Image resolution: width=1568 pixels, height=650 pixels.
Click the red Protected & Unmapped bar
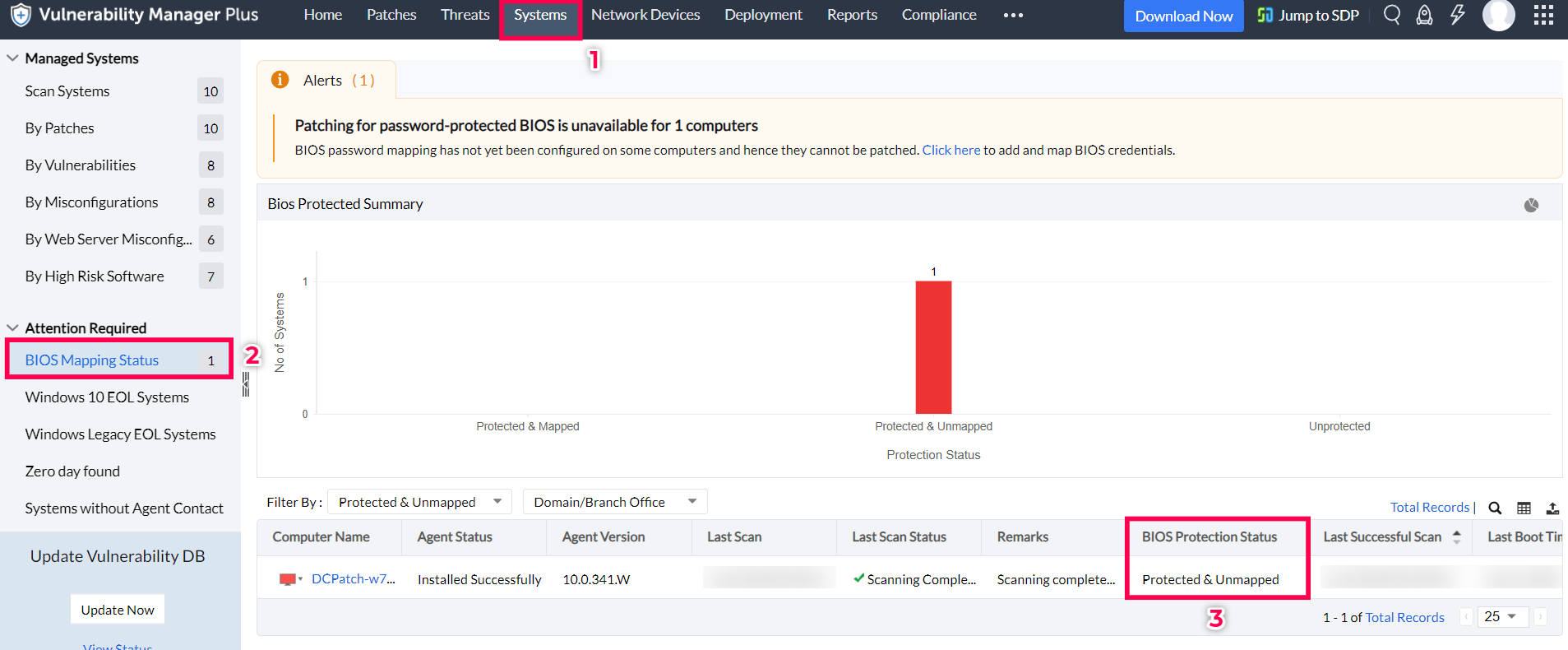(x=933, y=347)
